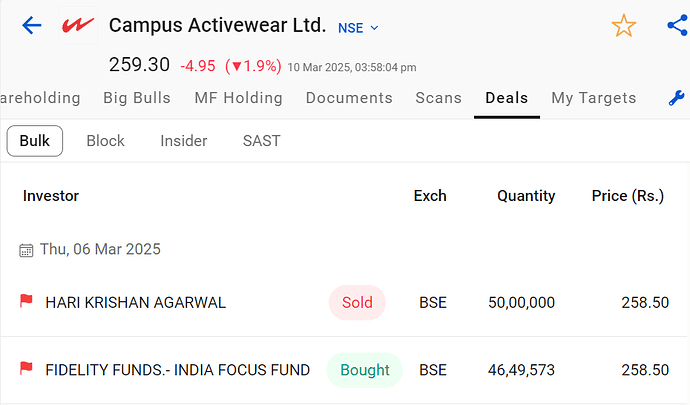Switch to the My Targets tab
This screenshot has height=405, width=690.
tap(594, 98)
